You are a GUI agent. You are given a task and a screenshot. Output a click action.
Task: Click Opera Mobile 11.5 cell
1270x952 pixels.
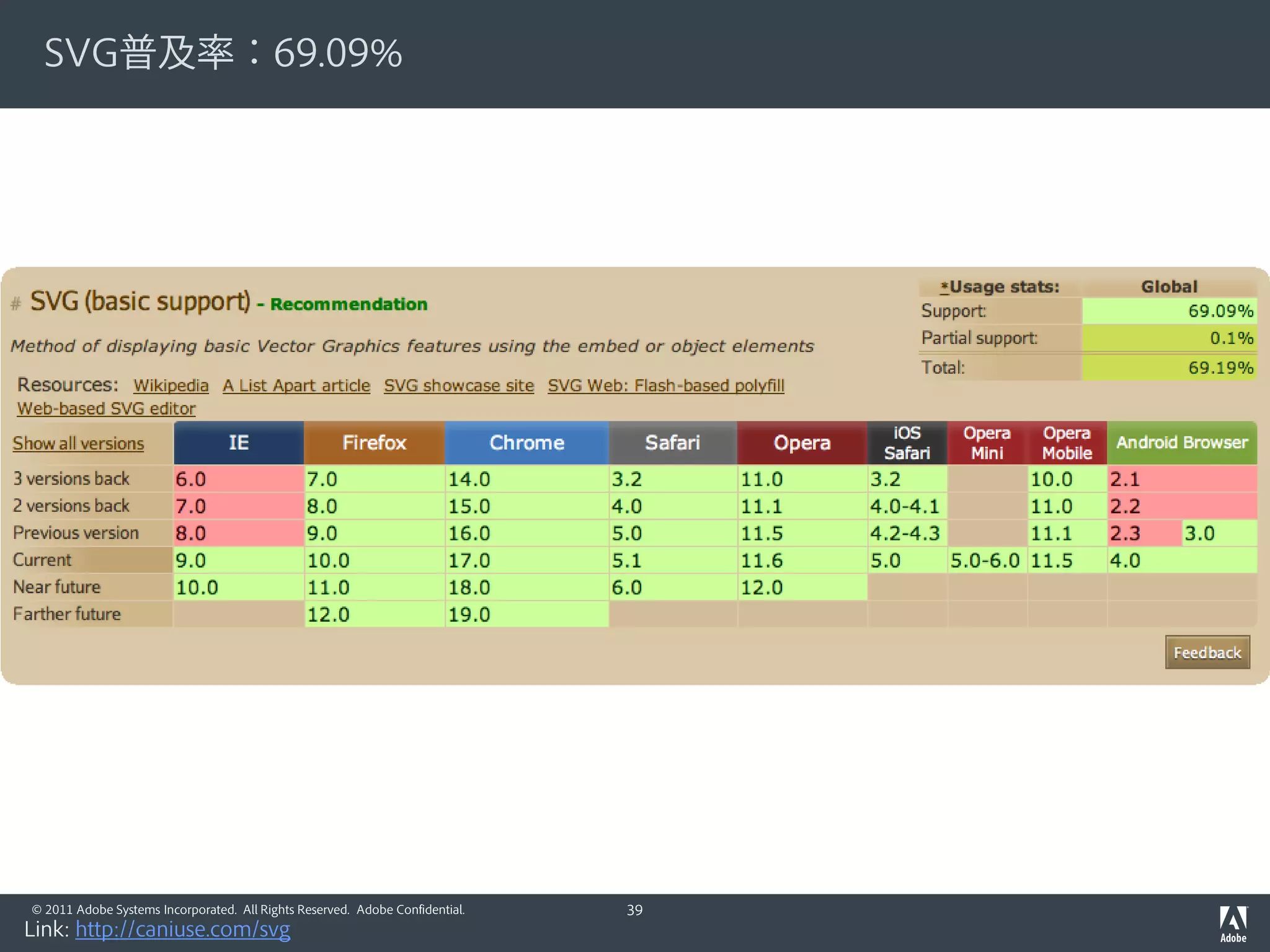pyautogui.click(x=1067, y=560)
